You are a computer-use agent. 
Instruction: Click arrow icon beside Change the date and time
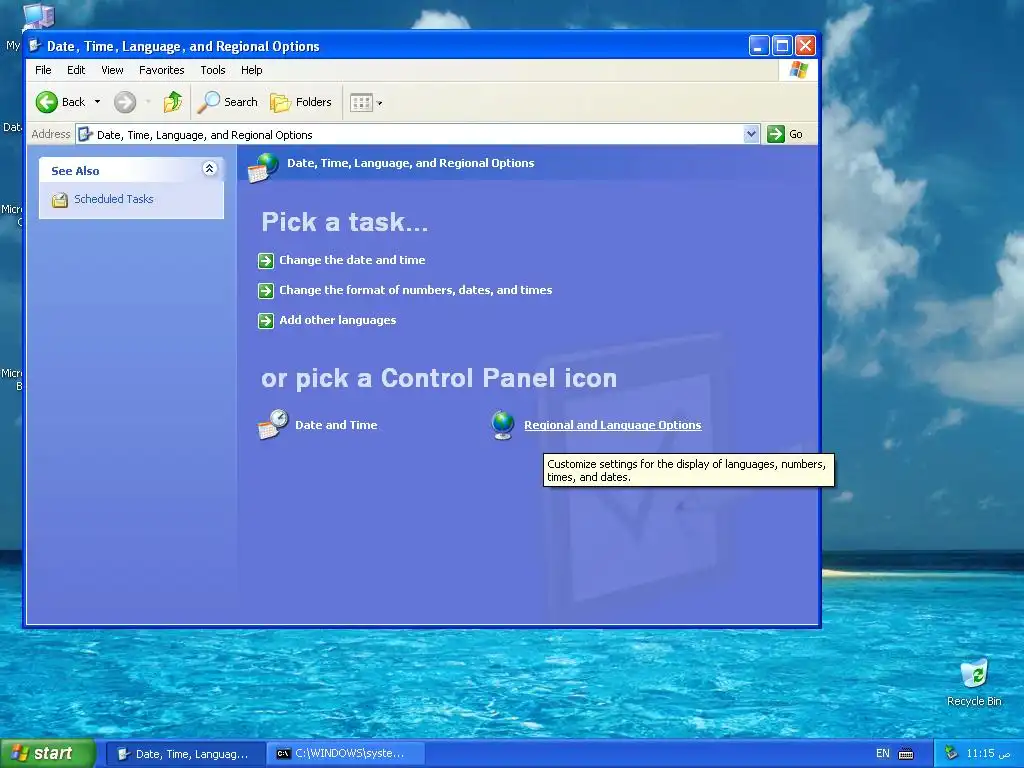point(266,261)
